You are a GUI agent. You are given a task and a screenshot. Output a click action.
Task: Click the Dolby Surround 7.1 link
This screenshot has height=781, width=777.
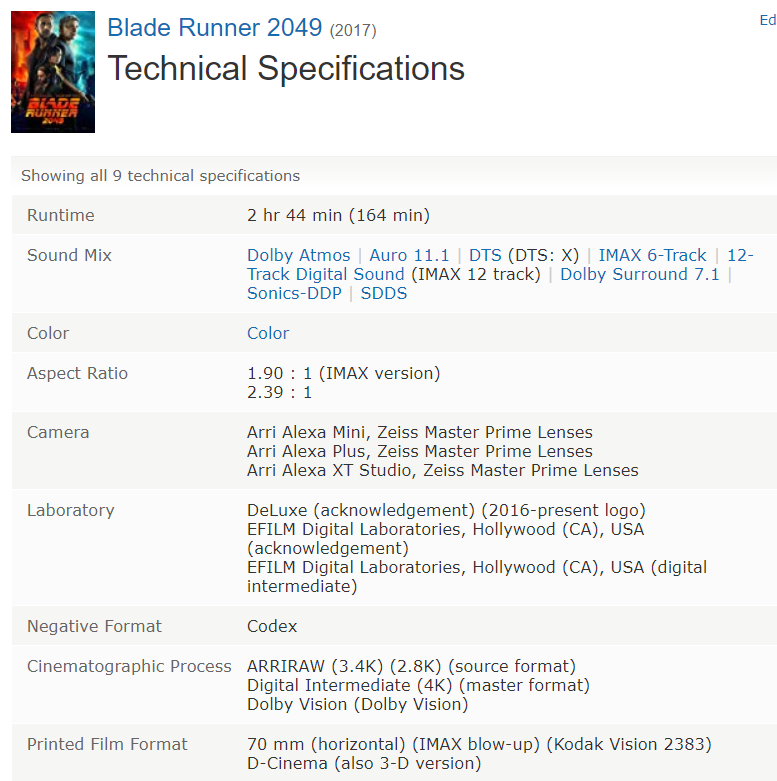(x=639, y=274)
